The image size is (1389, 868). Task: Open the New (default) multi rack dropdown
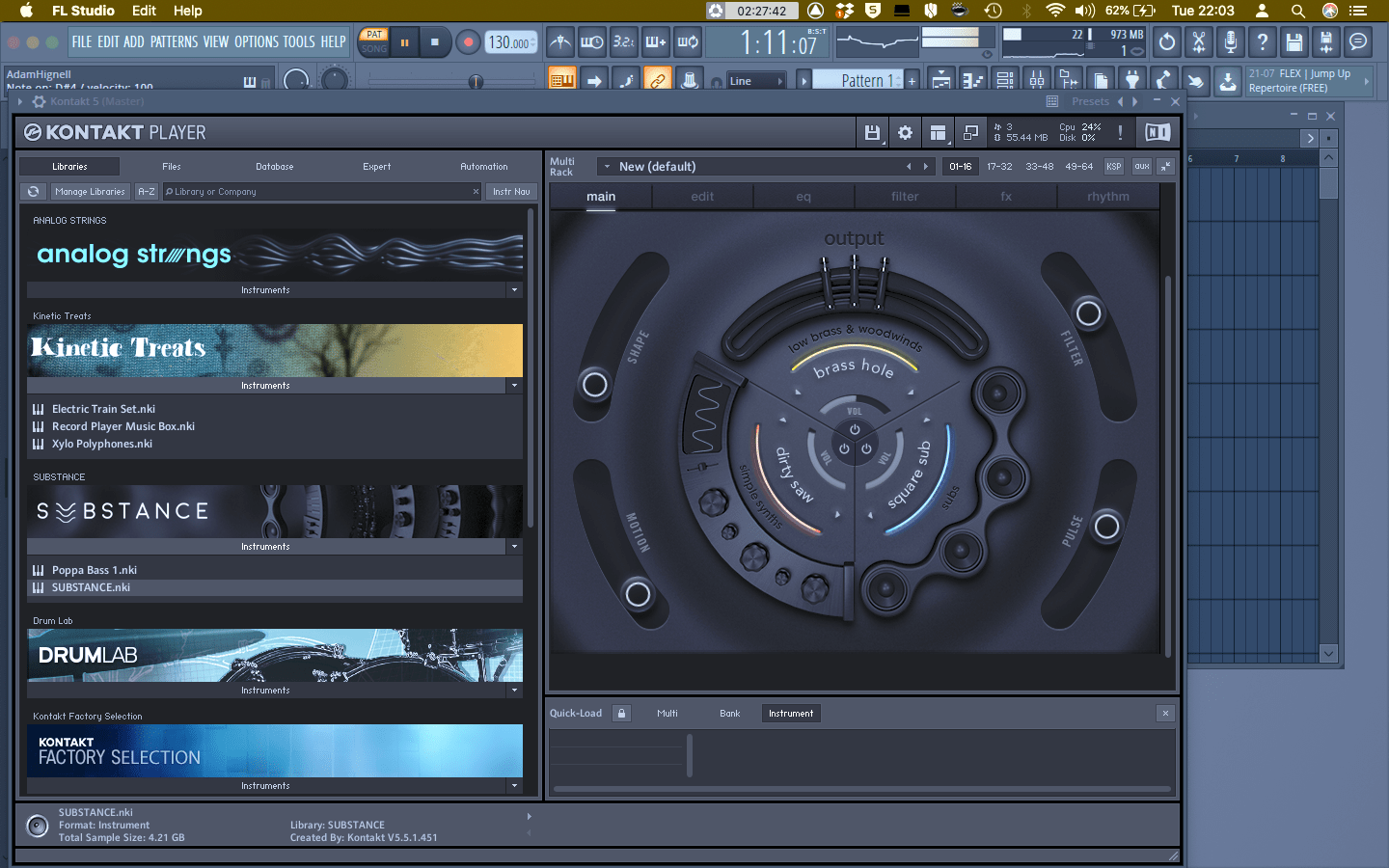[767, 167]
